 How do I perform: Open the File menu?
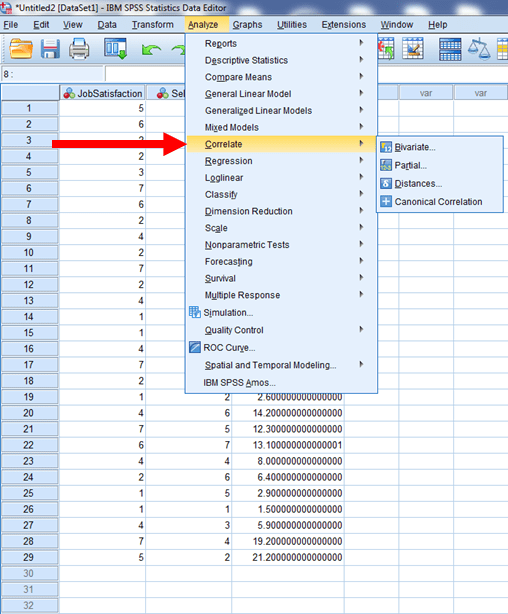(x=11, y=25)
